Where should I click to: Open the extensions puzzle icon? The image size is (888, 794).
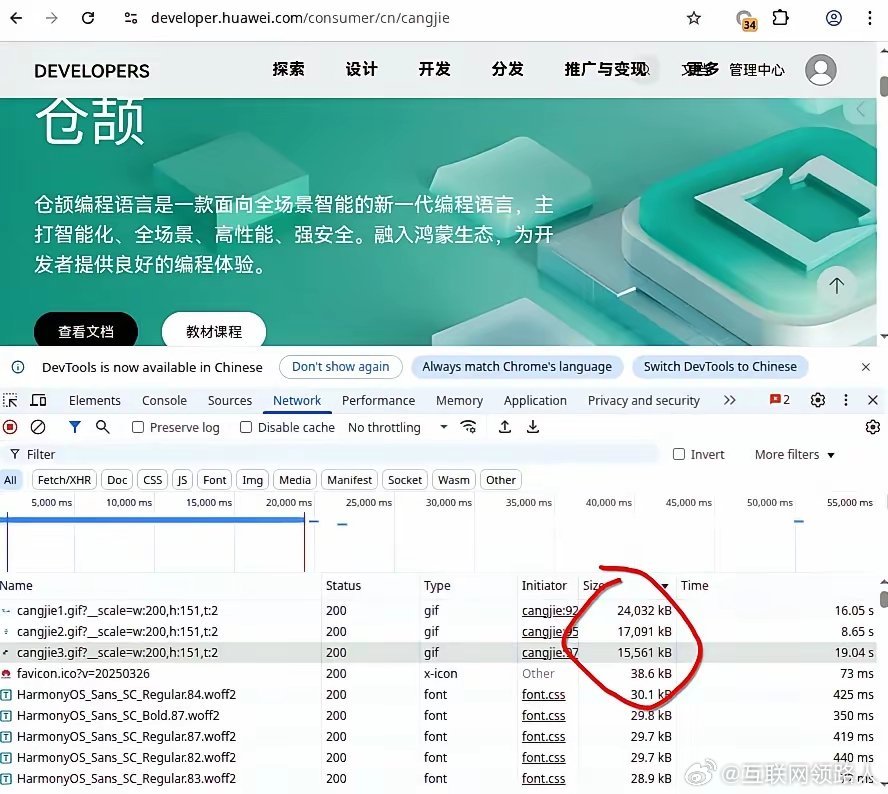tap(780, 18)
